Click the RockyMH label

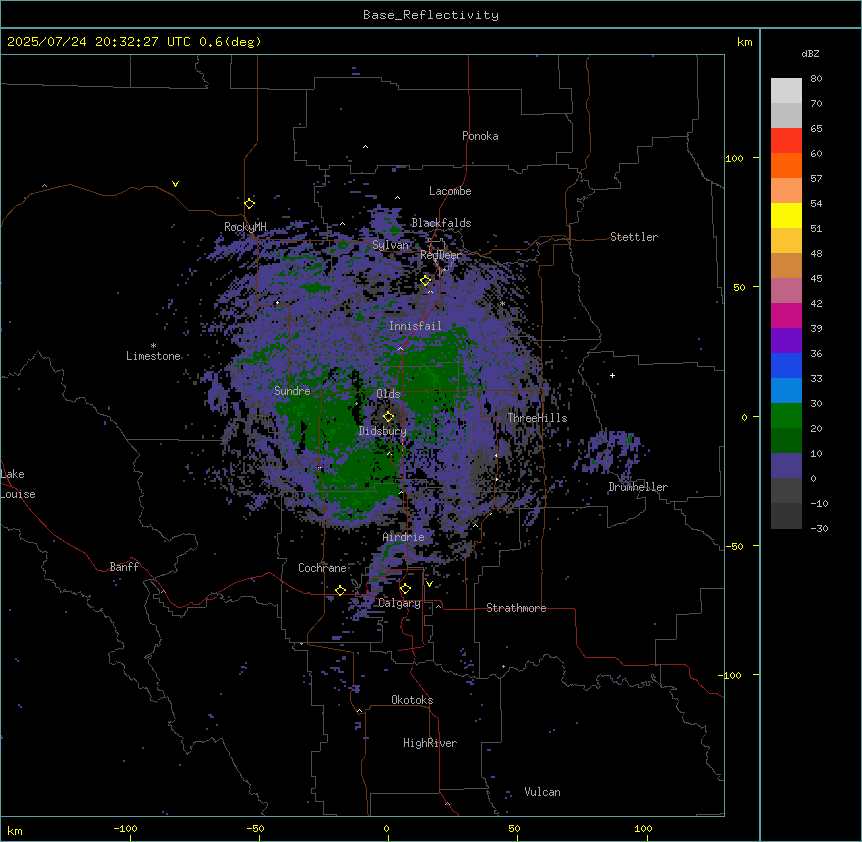245,227
